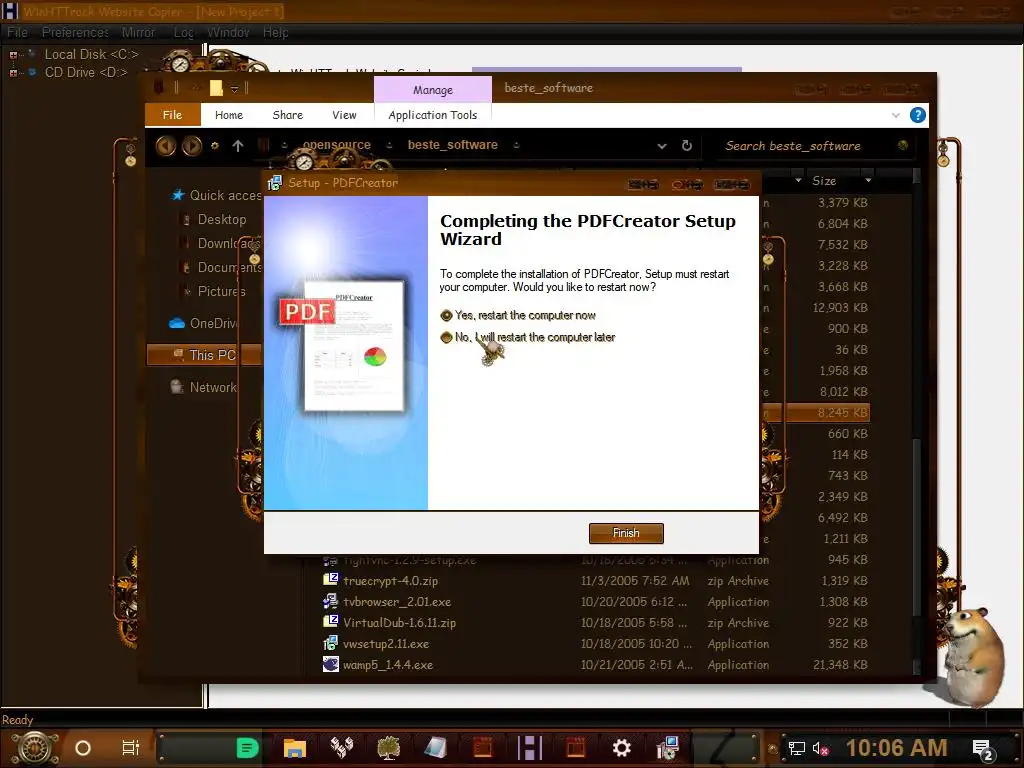This screenshot has width=1024, height=768.
Task: Select the truecrypt-4.0.zip file
Action: pos(391,581)
